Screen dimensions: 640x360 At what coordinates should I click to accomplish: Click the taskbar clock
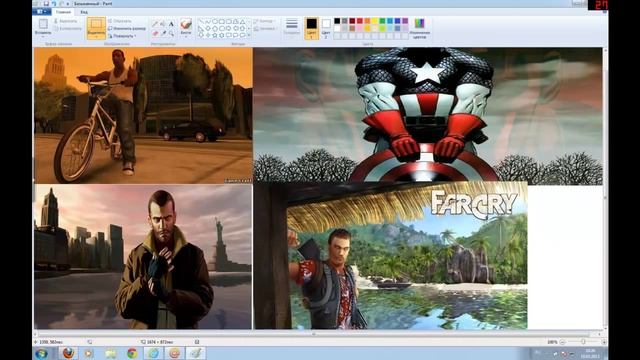[590, 353]
